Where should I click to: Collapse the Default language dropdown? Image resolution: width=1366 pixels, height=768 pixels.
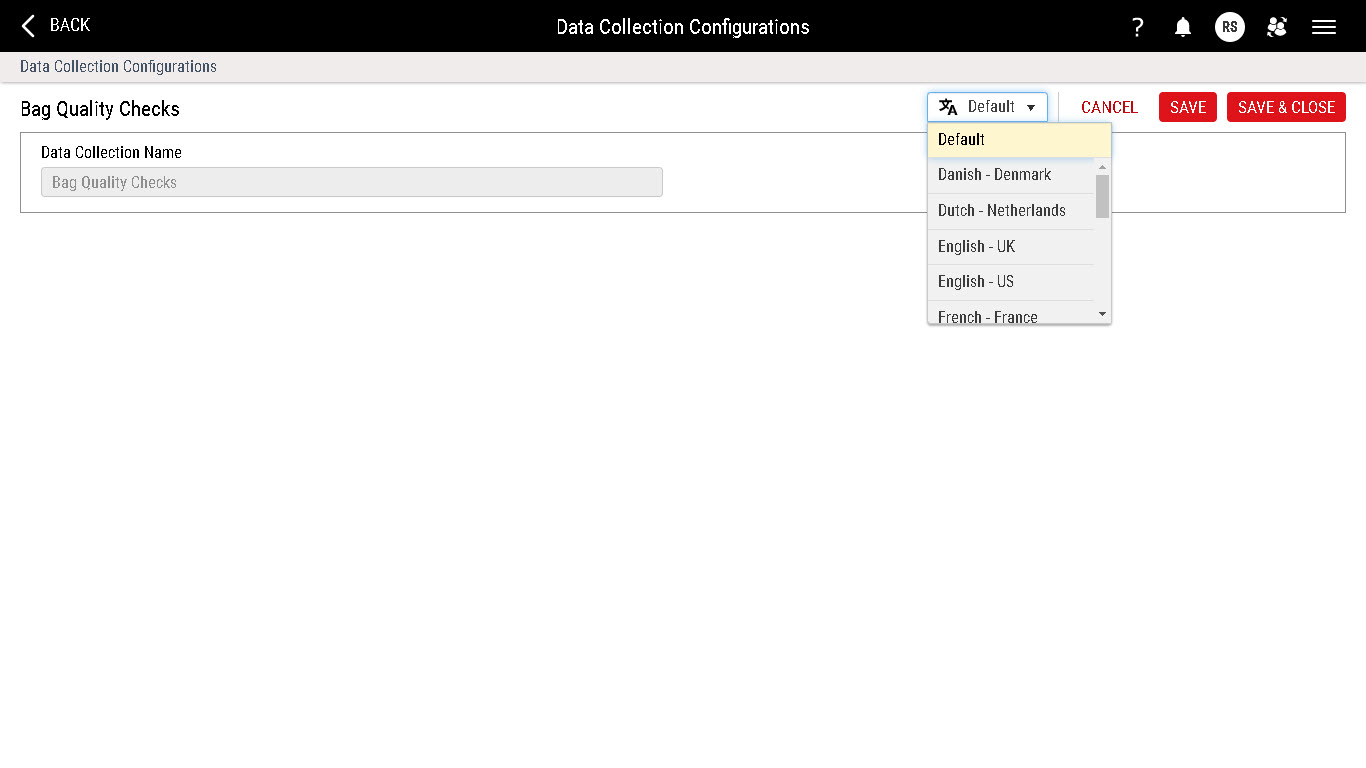pyautogui.click(x=987, y=107)
